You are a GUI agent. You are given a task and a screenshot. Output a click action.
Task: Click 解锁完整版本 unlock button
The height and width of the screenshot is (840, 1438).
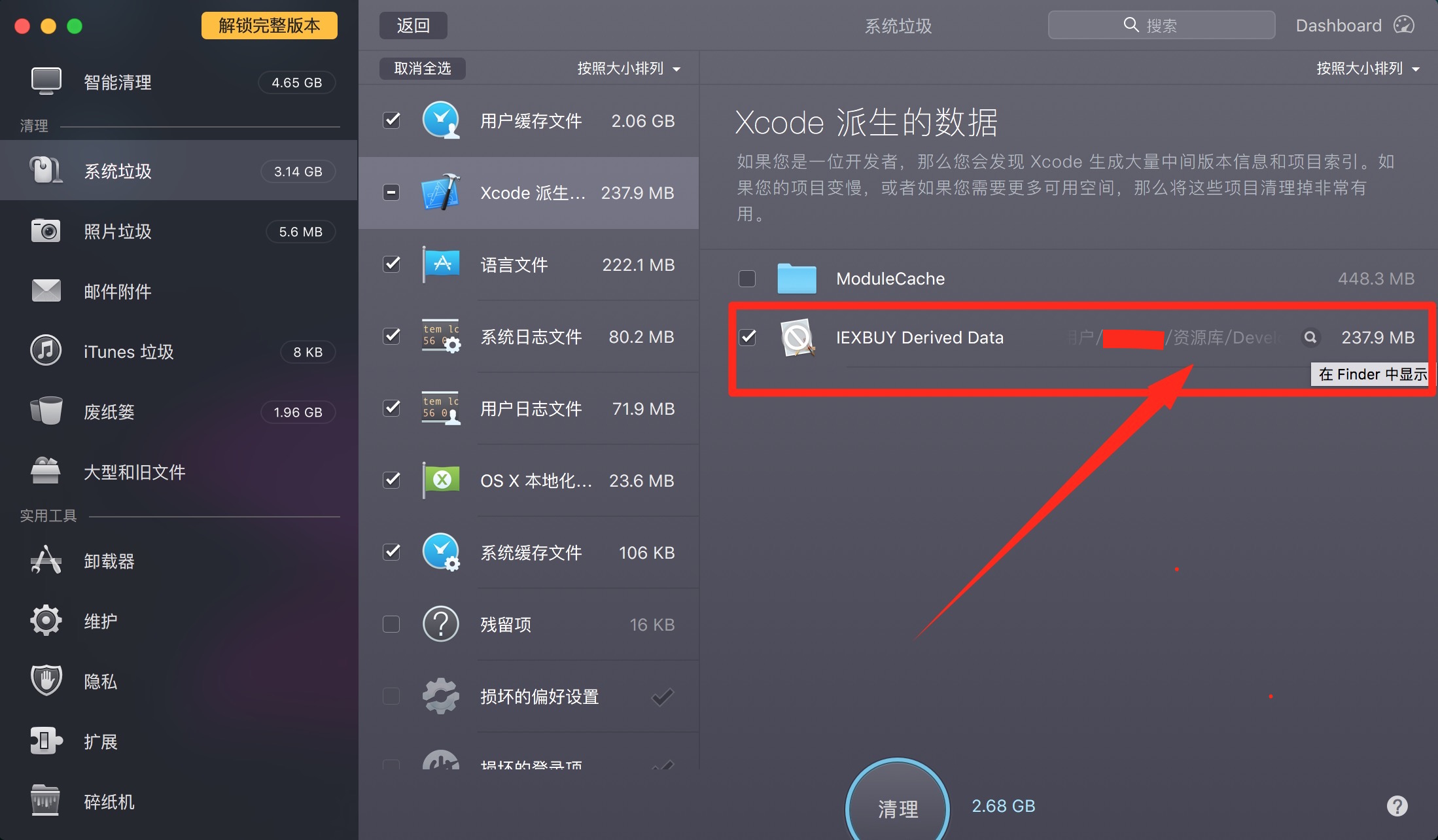pyautogui.click(x=270, y=26)
